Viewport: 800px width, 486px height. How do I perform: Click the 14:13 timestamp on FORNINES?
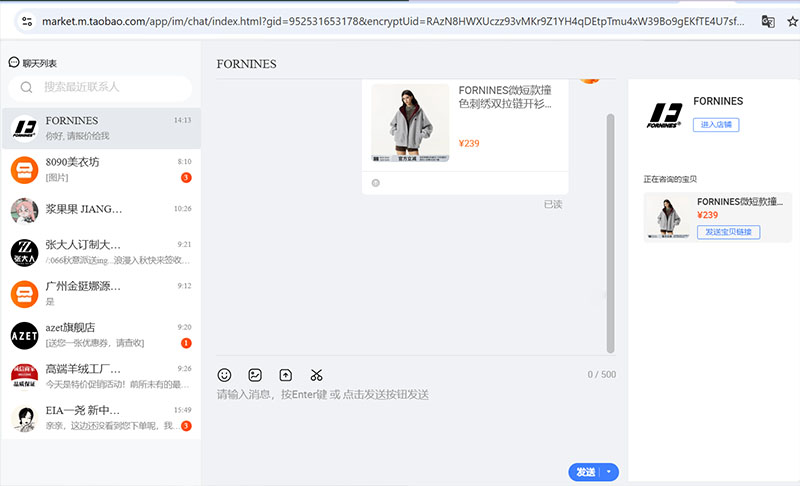pyautogui.click(x=182, y=120)
